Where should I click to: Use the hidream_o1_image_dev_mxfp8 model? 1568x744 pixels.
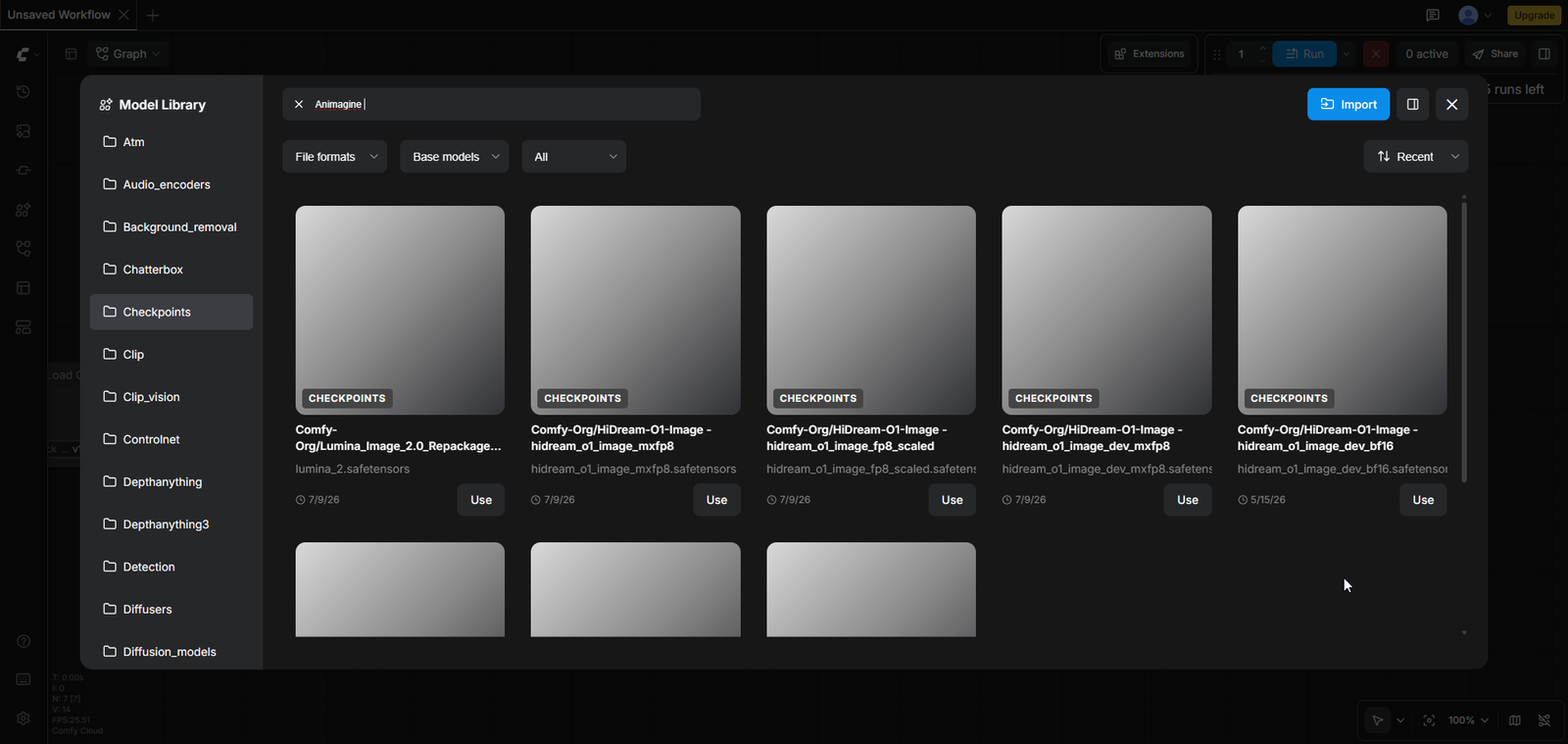[1188, 500]
